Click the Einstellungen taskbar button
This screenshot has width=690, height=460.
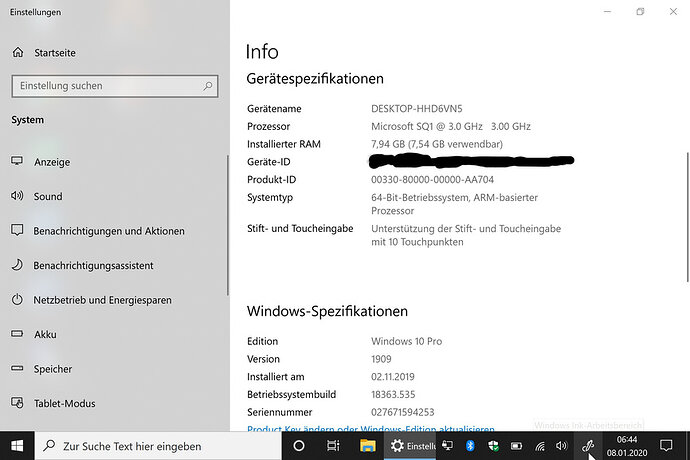pyautogui.click(x=410, y=446)
